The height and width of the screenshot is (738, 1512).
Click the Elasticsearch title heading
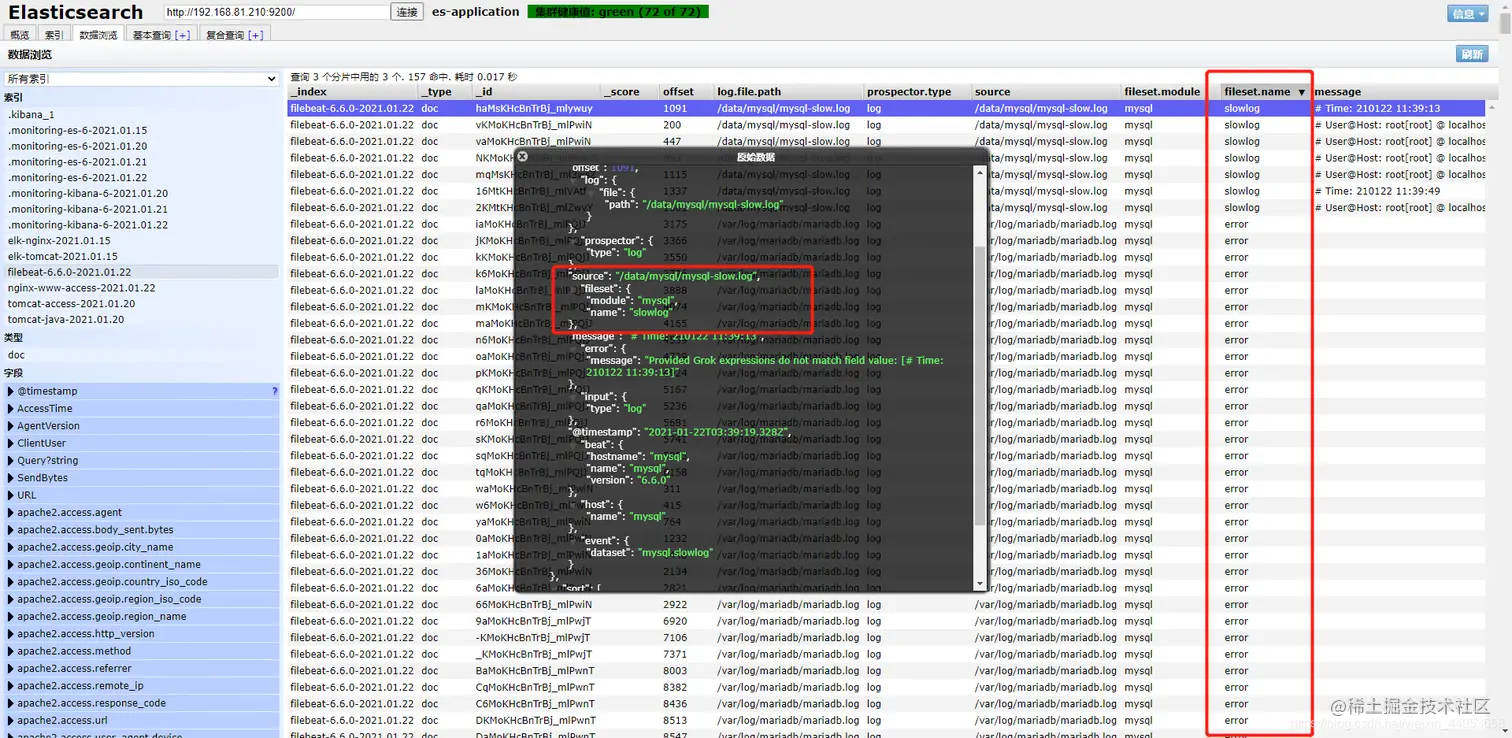76,12
